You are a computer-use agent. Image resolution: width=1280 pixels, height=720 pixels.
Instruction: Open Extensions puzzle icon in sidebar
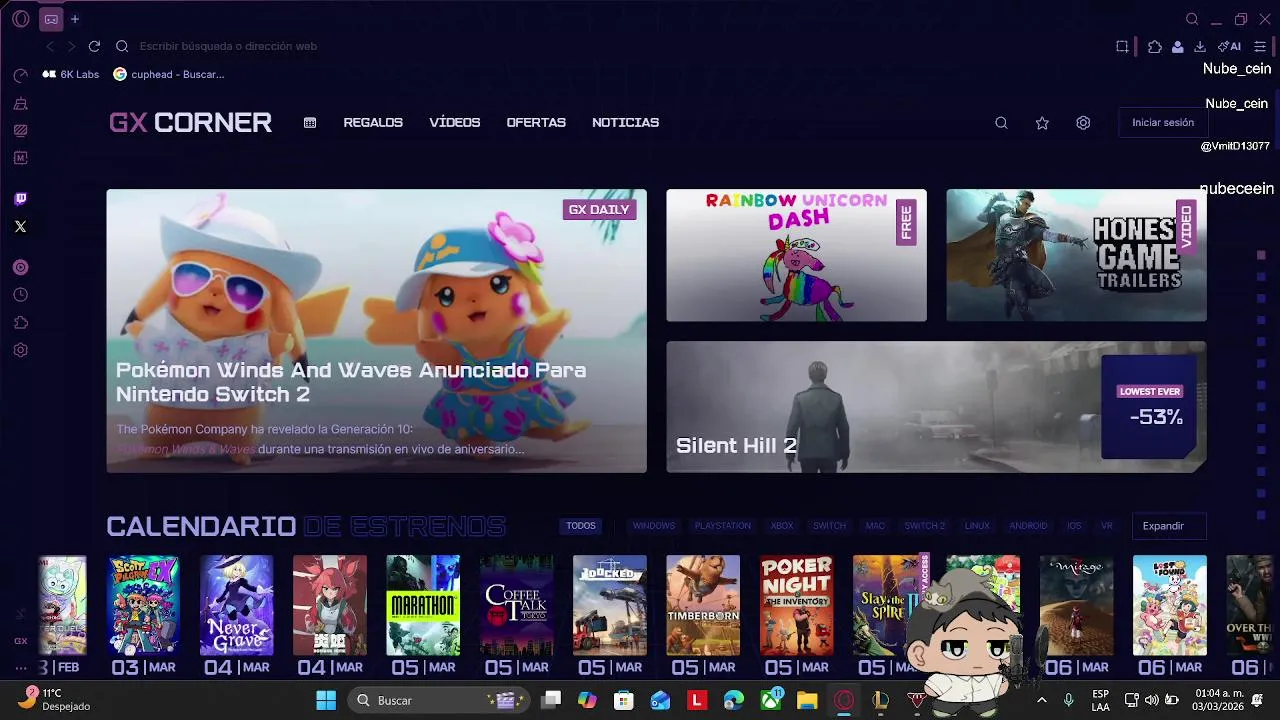point(20,323)
